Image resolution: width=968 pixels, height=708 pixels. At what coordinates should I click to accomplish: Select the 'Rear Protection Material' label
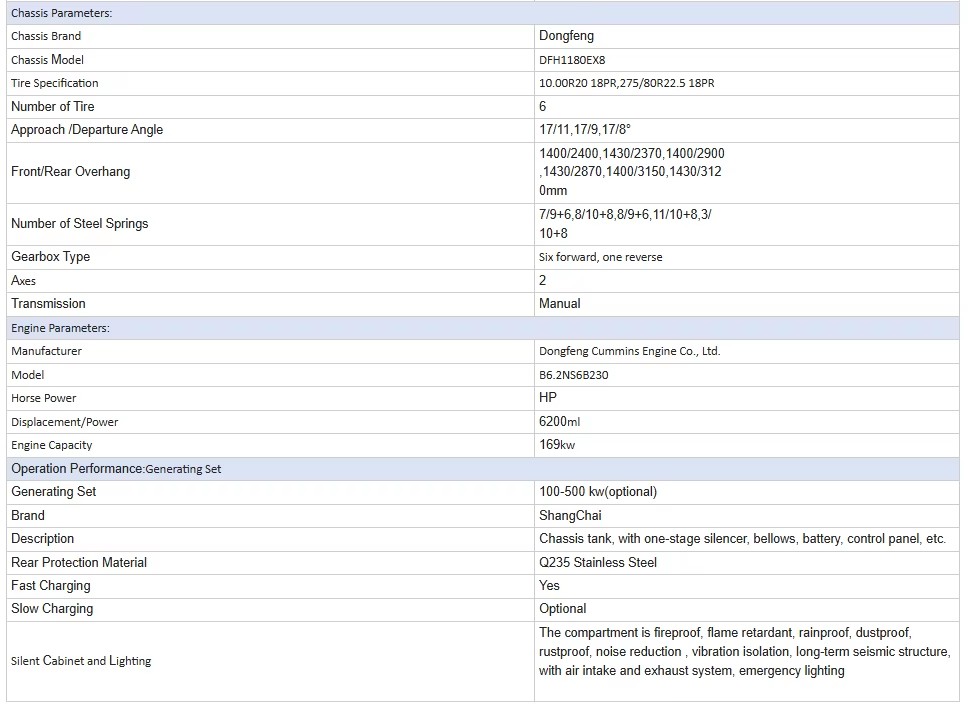79,563
